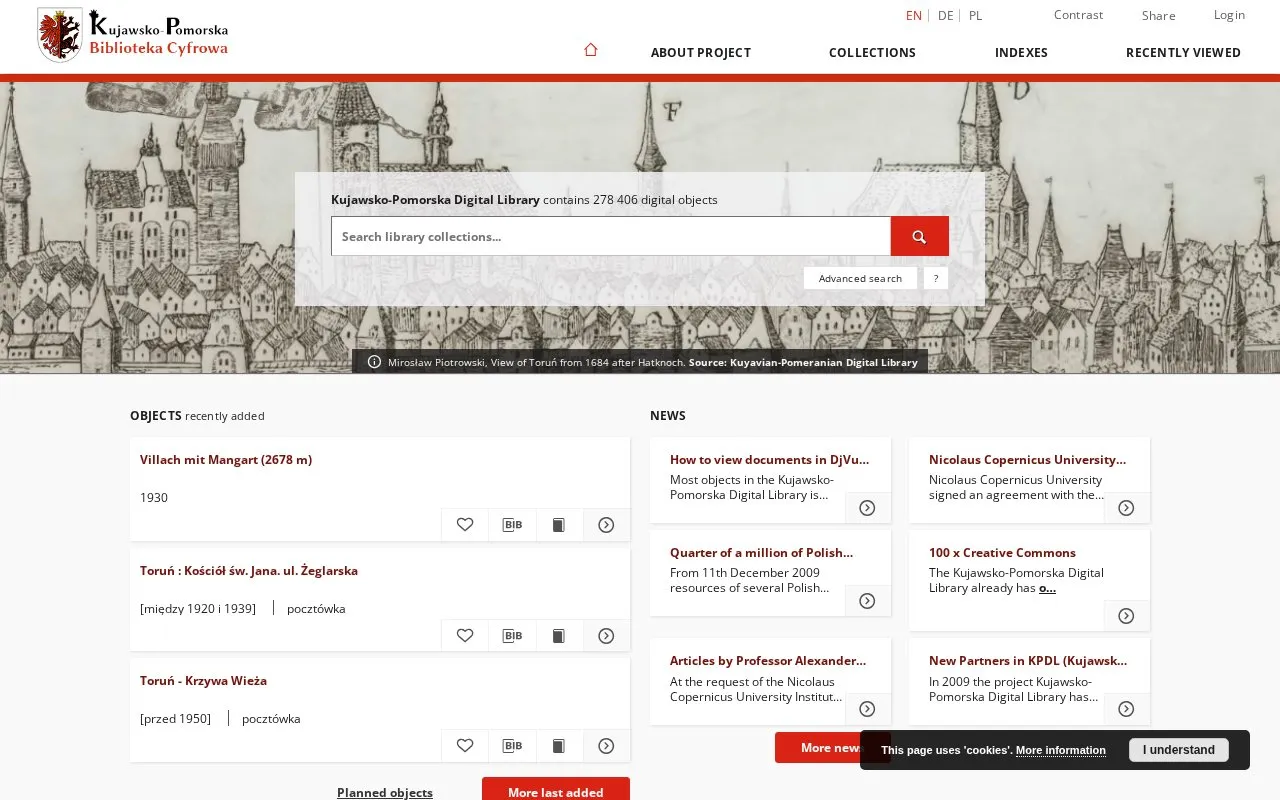
Task: Click info icon in image caption
Action: tap(374, 362)
